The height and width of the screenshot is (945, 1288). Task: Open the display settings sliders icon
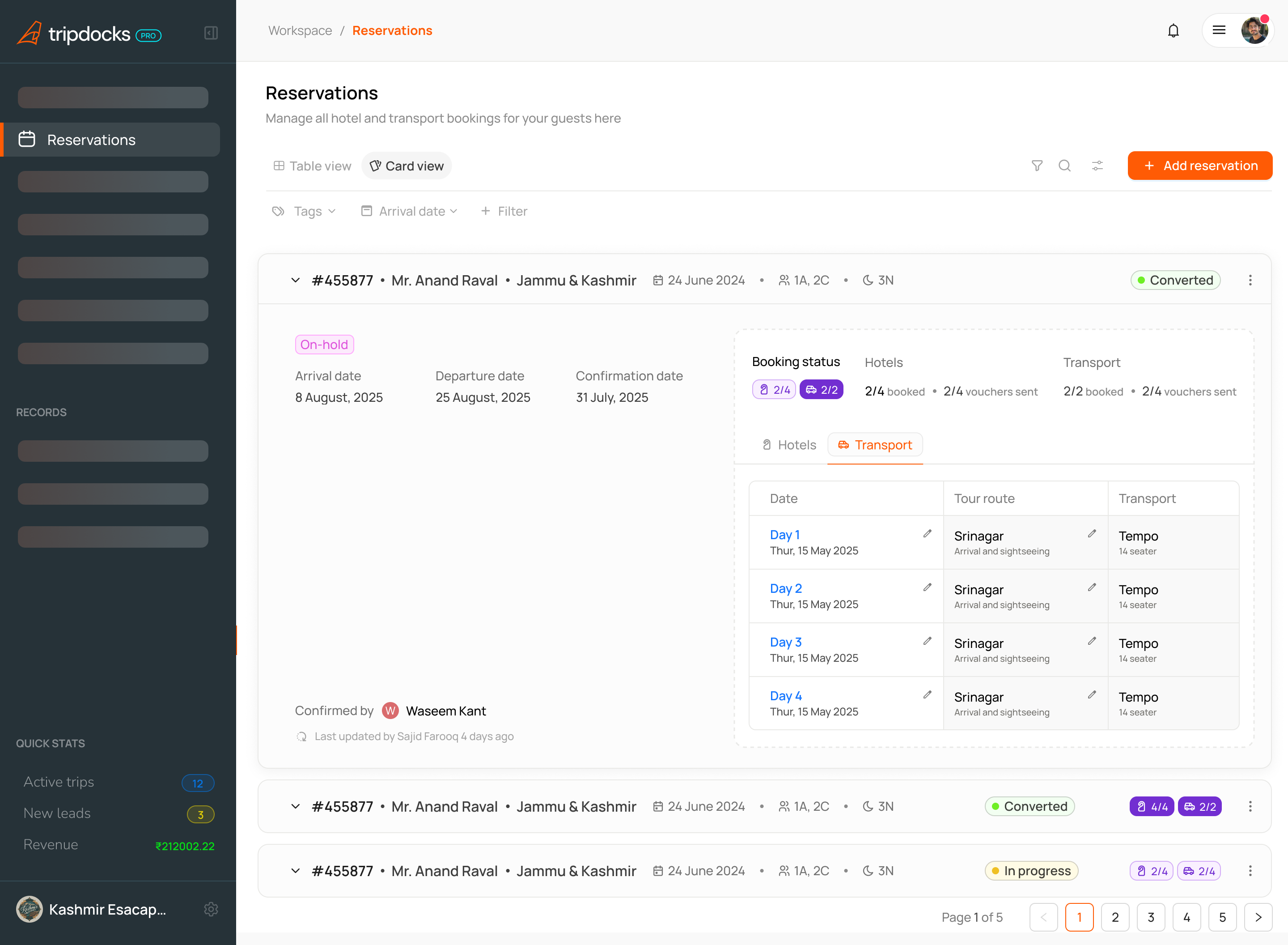tap(1097, 166)
